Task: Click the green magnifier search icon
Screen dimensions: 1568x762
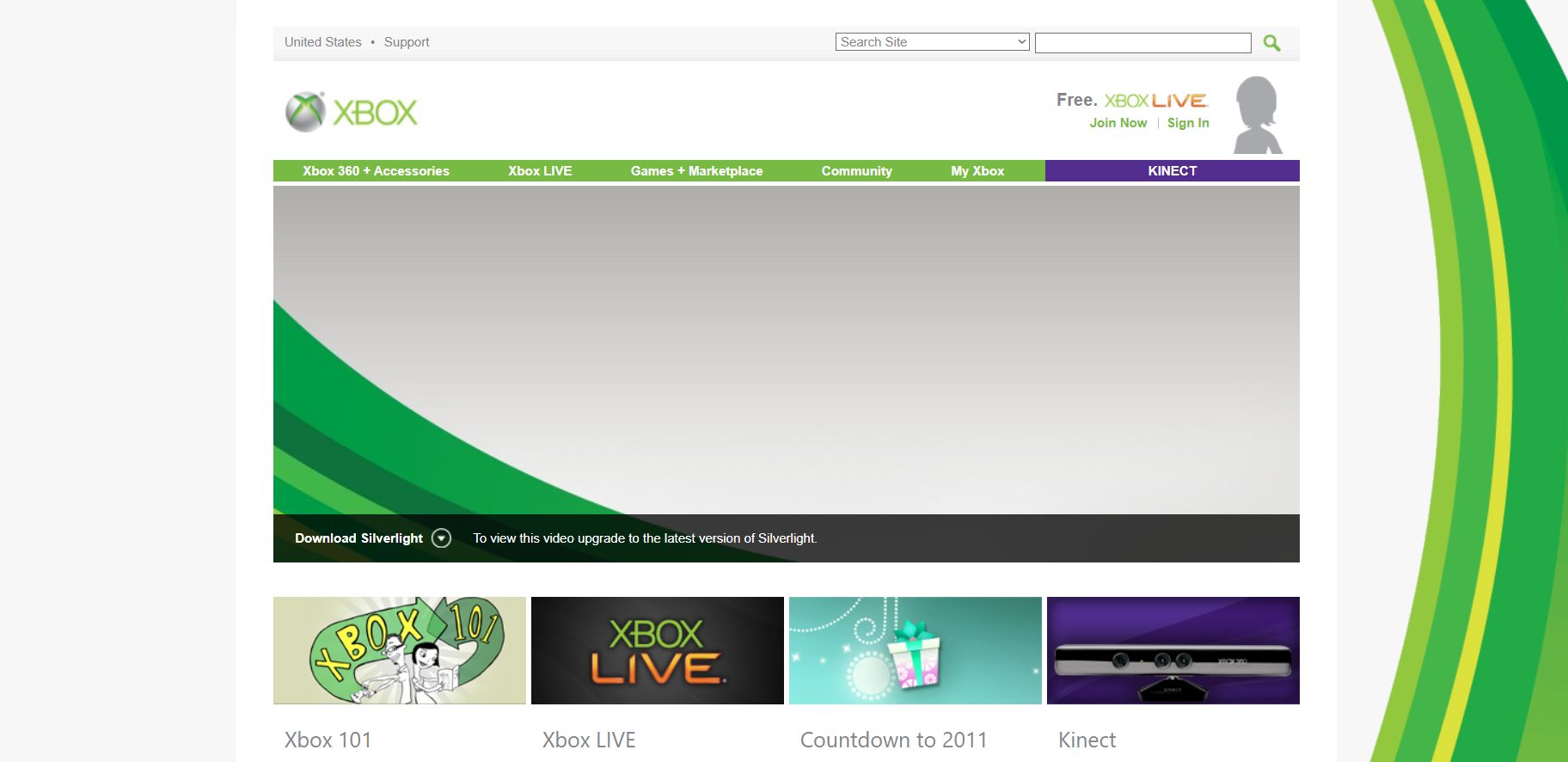Action: (x=1271, y=43)
